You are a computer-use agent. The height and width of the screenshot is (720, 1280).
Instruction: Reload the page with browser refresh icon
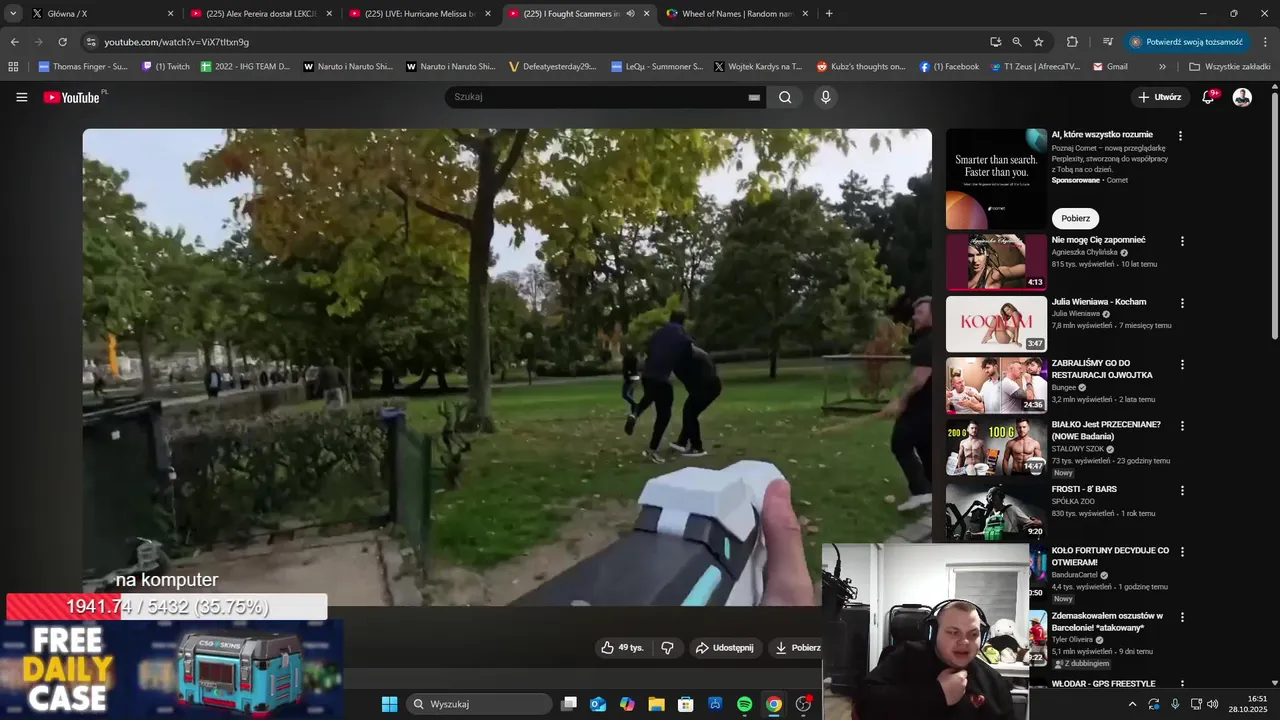click(63, 42)
